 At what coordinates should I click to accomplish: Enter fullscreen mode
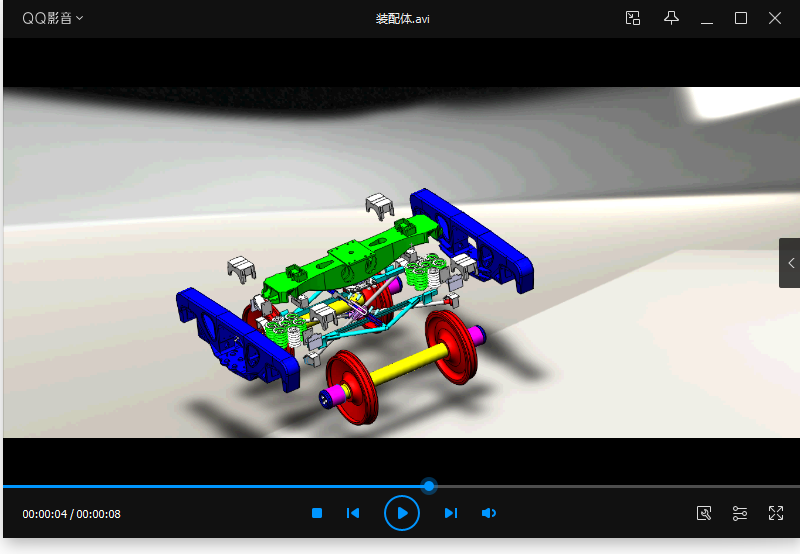click(x=776, y=513)
